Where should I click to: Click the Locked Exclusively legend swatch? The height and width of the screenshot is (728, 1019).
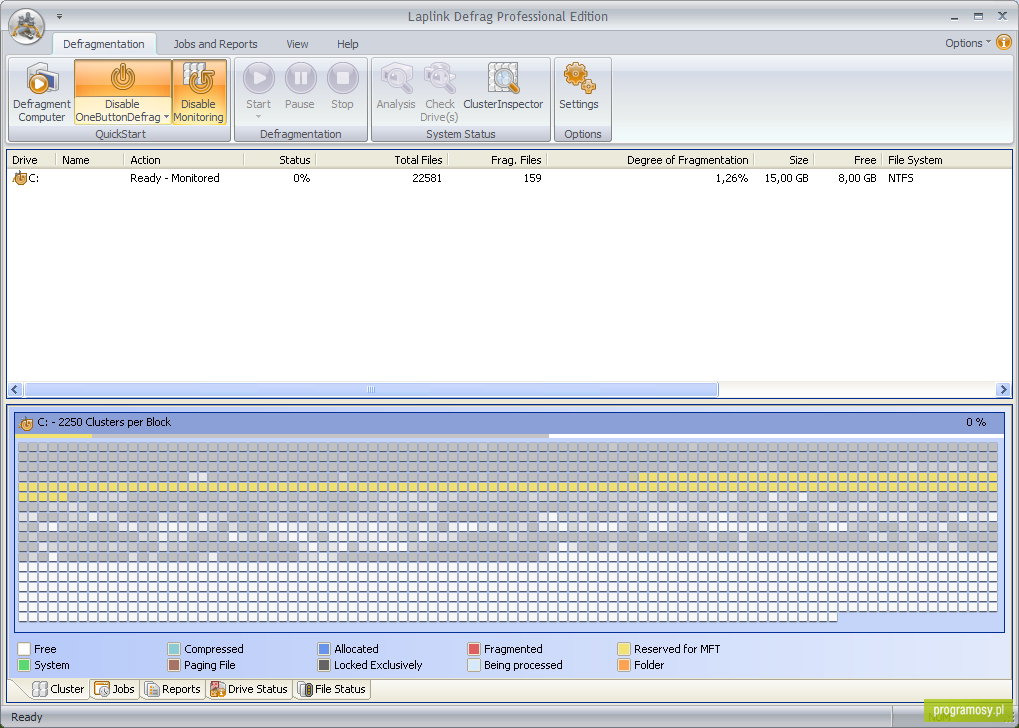click(324, 665)
